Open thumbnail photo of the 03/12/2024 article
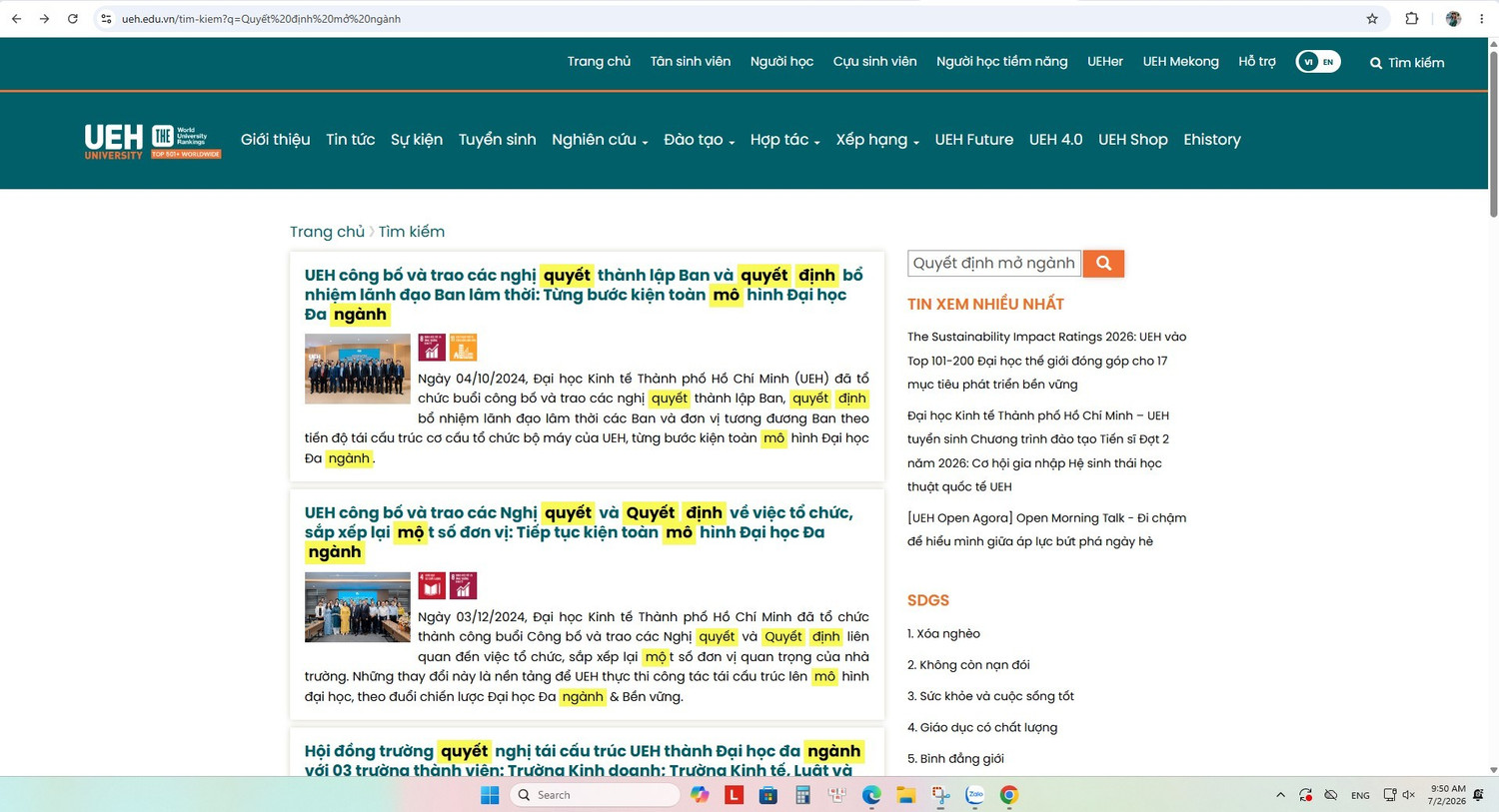 pos(358,607)
